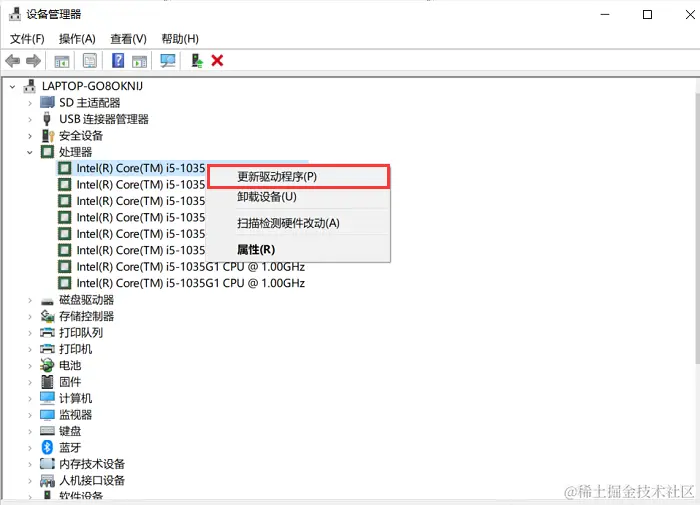Expand the SD 主适配器 node

pos(29,103)
